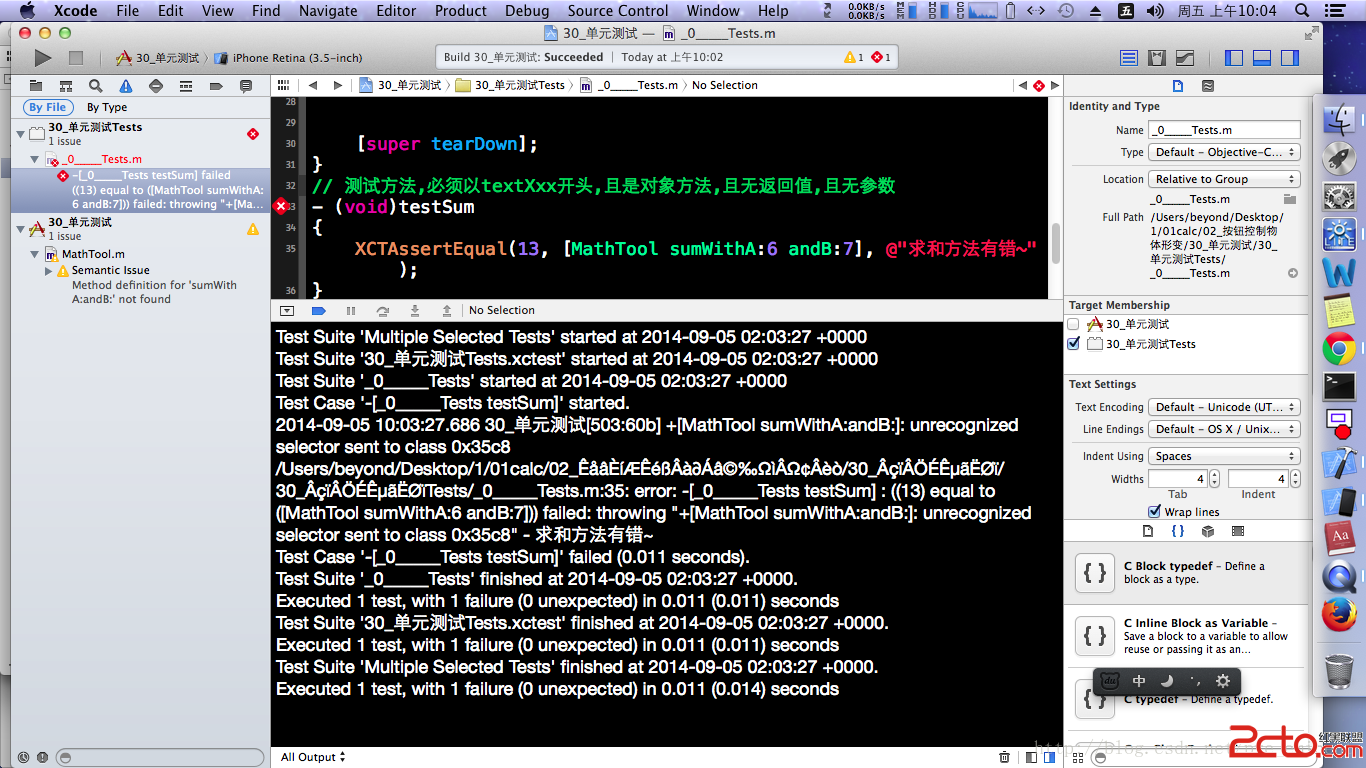The height and width of the screenshot is (768, 1366).
Task: Open the Product menu
Action: [461, 11]
